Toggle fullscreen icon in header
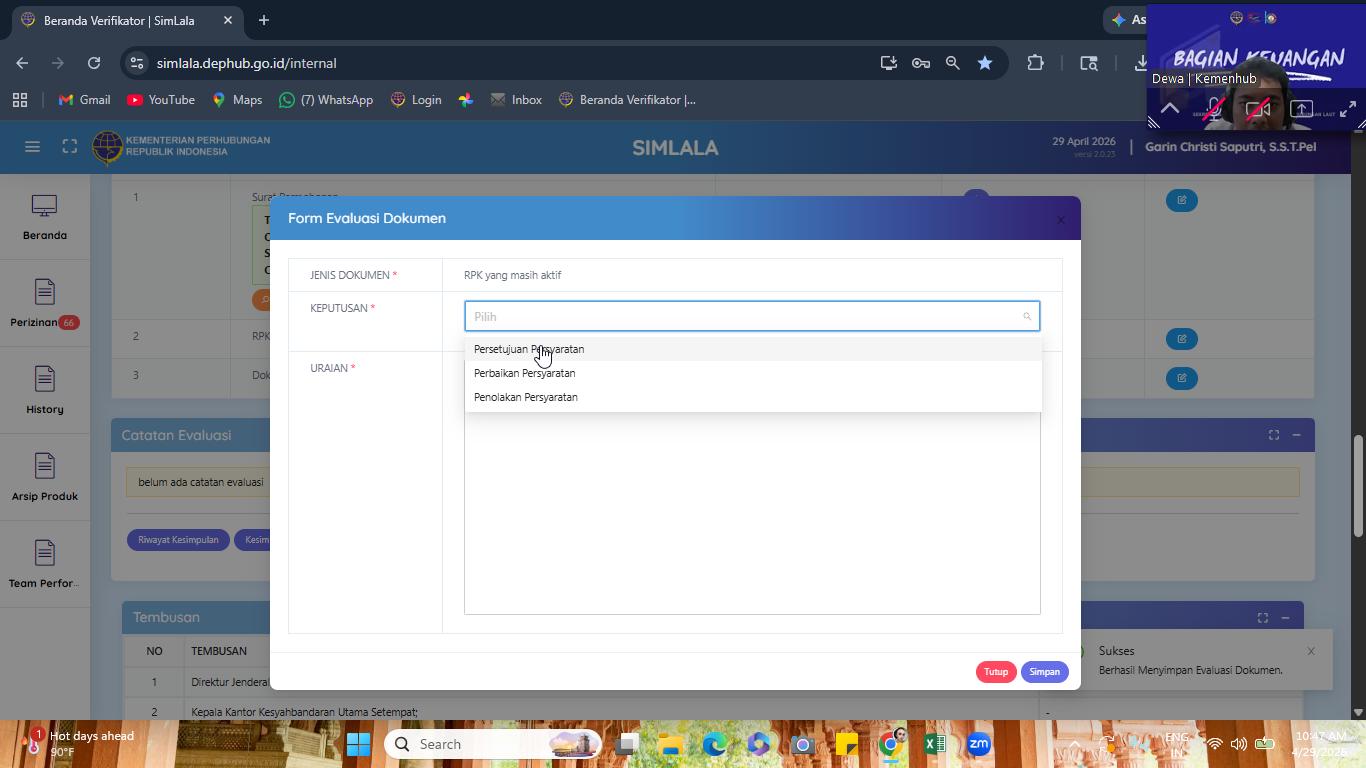Image resolution: width=1366 pixels, height=768 pixels. point(70,147)
